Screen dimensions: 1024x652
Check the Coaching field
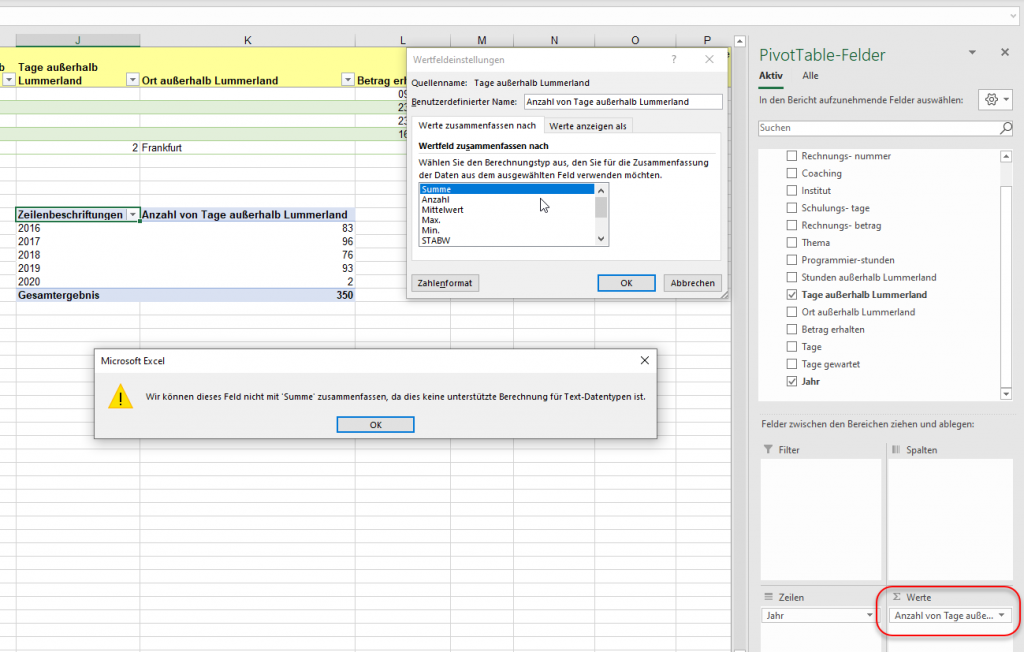[x=792, y=173]
